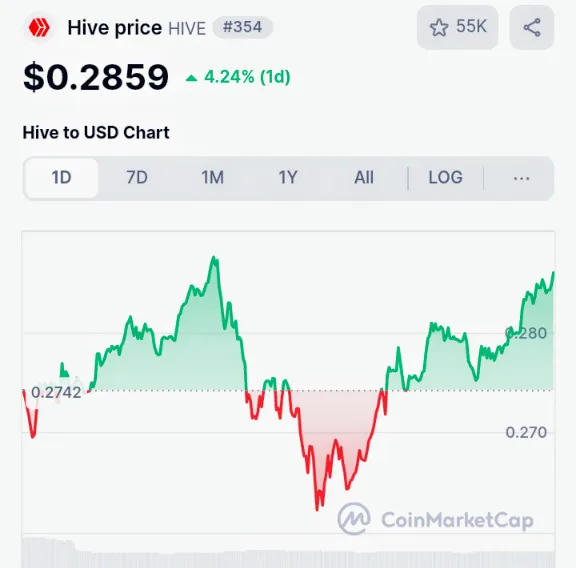The width and height of the screenshot is (576, 568).
Task: Select the 1D chart range tab
Action: click(61, 178)
